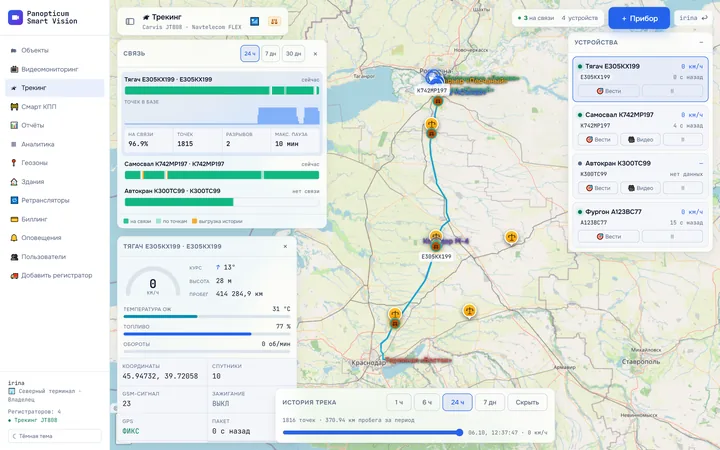
Task: Open 3 на связи / 4 устройств status
Action: (557, 18)
